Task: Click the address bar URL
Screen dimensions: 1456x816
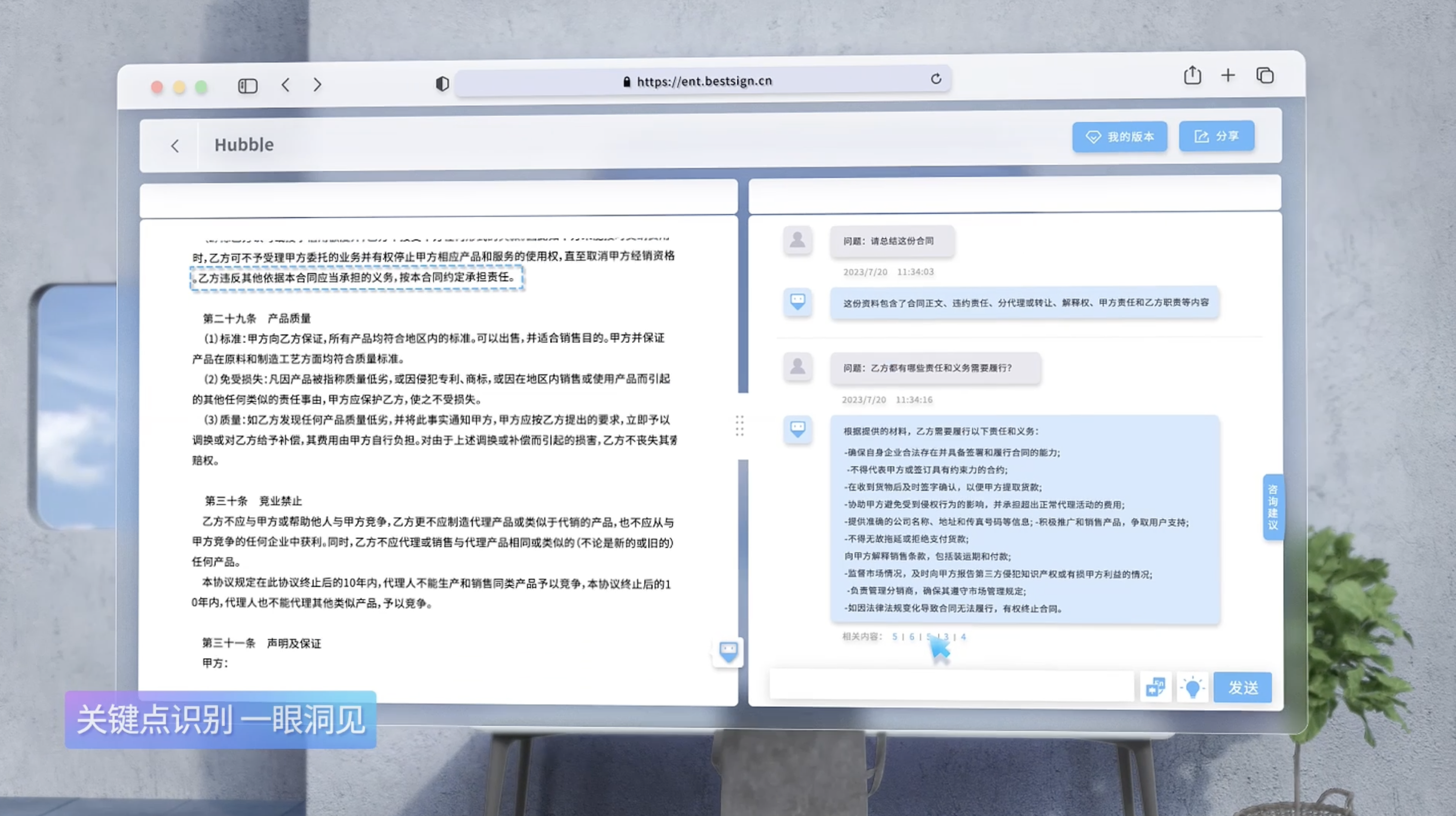Action: [704, 82]
